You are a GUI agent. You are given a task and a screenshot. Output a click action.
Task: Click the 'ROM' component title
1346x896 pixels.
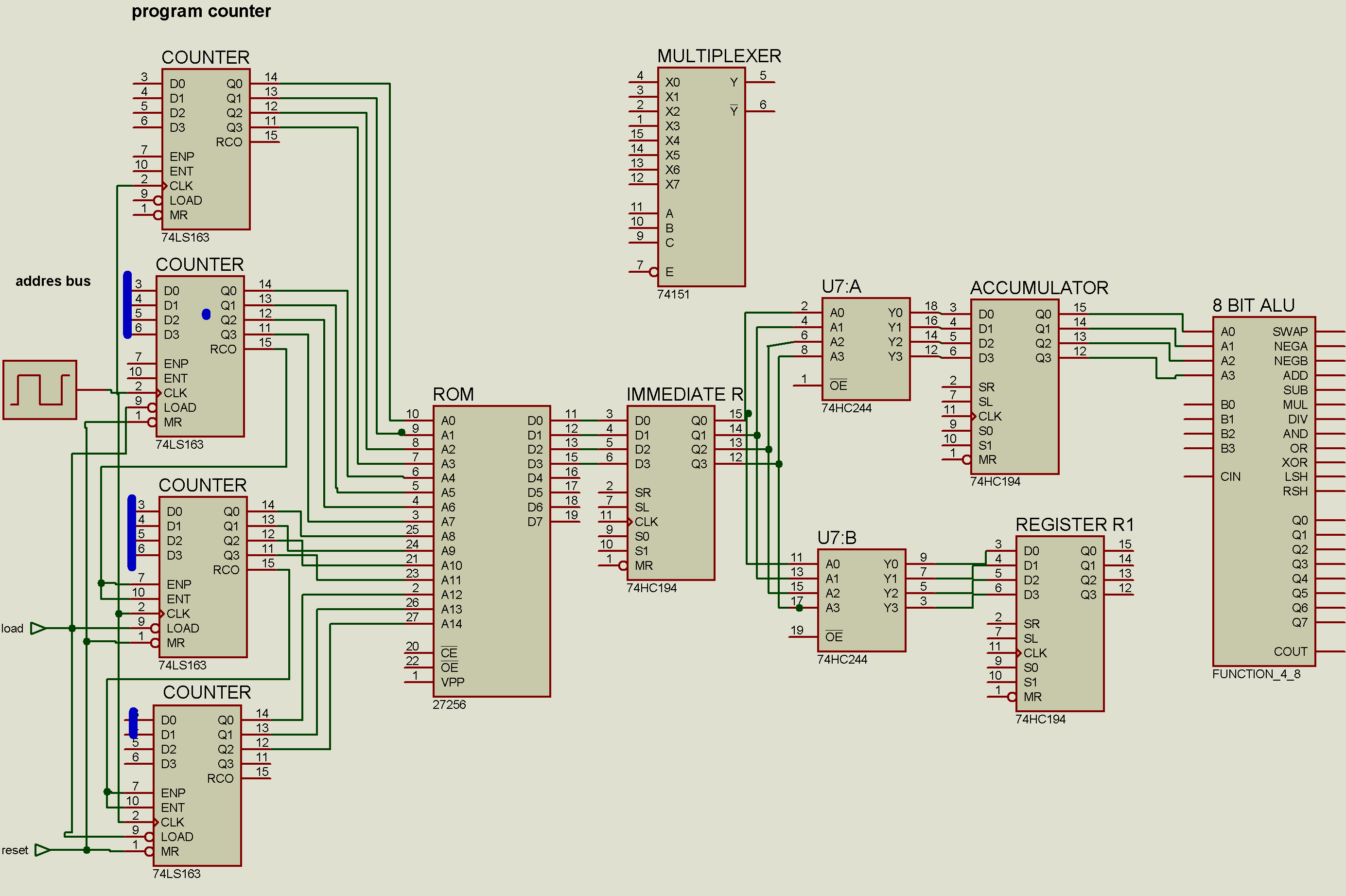click(x=453, y=394)
